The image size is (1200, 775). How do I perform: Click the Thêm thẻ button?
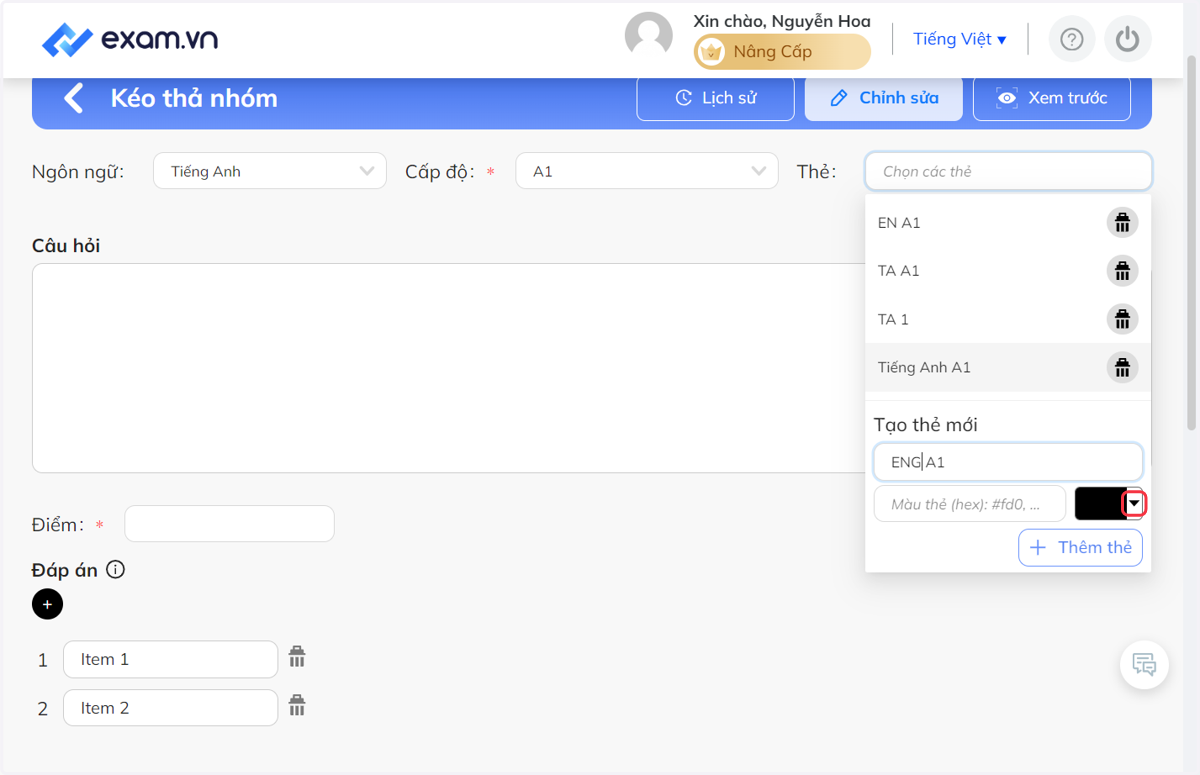1080,547
